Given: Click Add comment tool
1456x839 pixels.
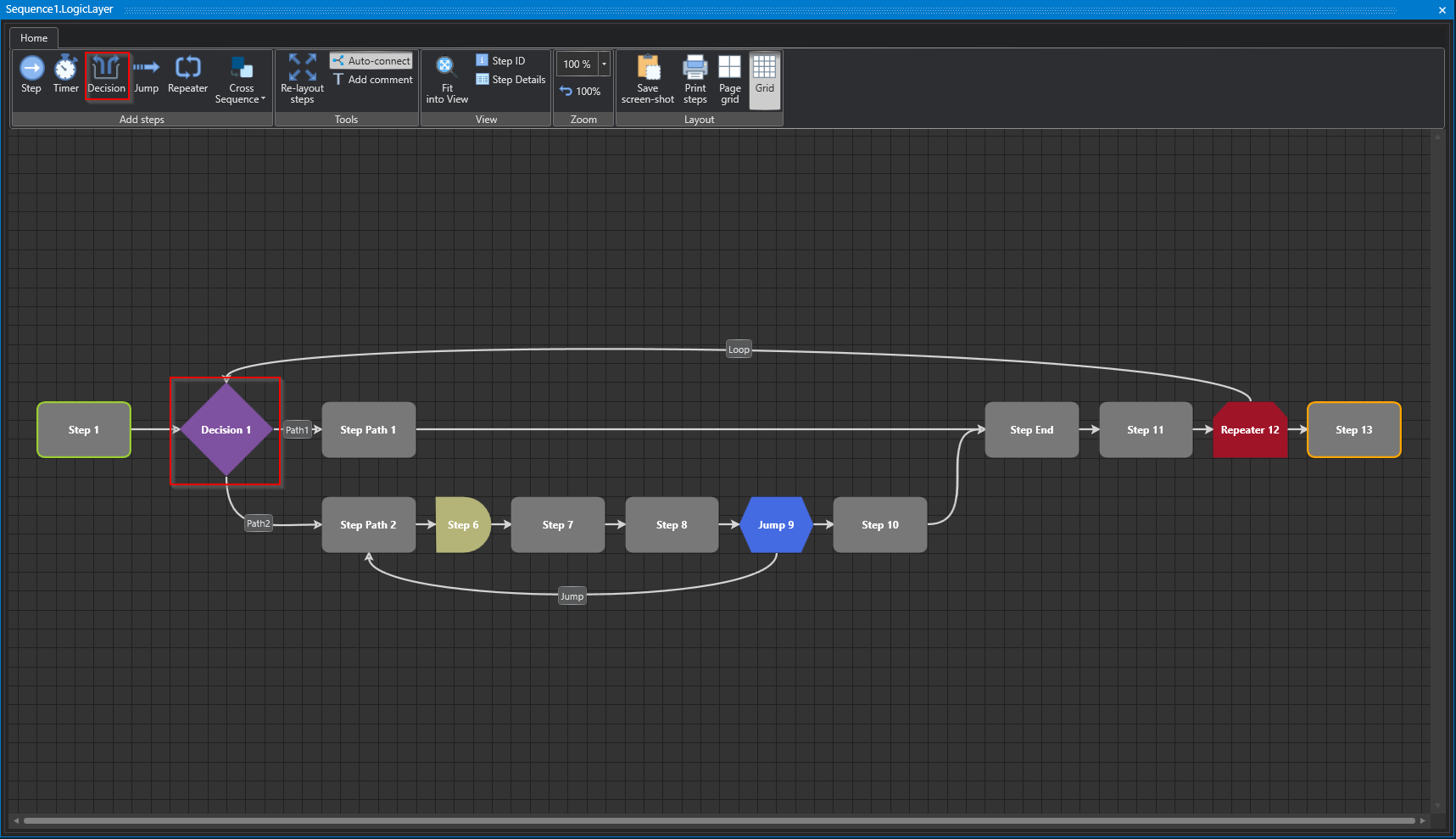Looking at the screenshot, I should (x=372, y=80).
